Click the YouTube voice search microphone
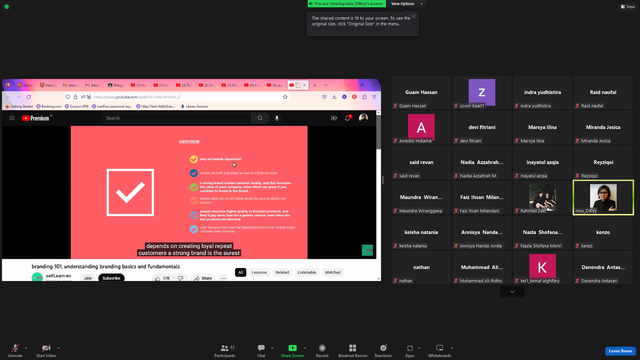The height and width of the screenshot is (360, 640). 277,118
